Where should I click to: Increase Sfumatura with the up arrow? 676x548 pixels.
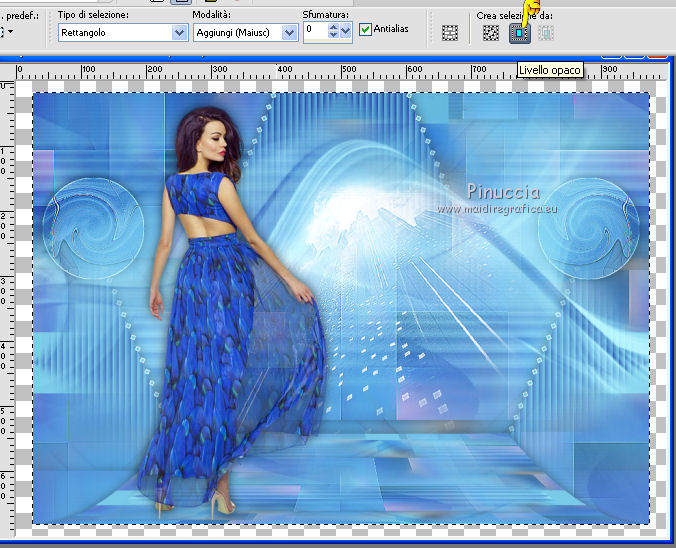click(334, 27)
